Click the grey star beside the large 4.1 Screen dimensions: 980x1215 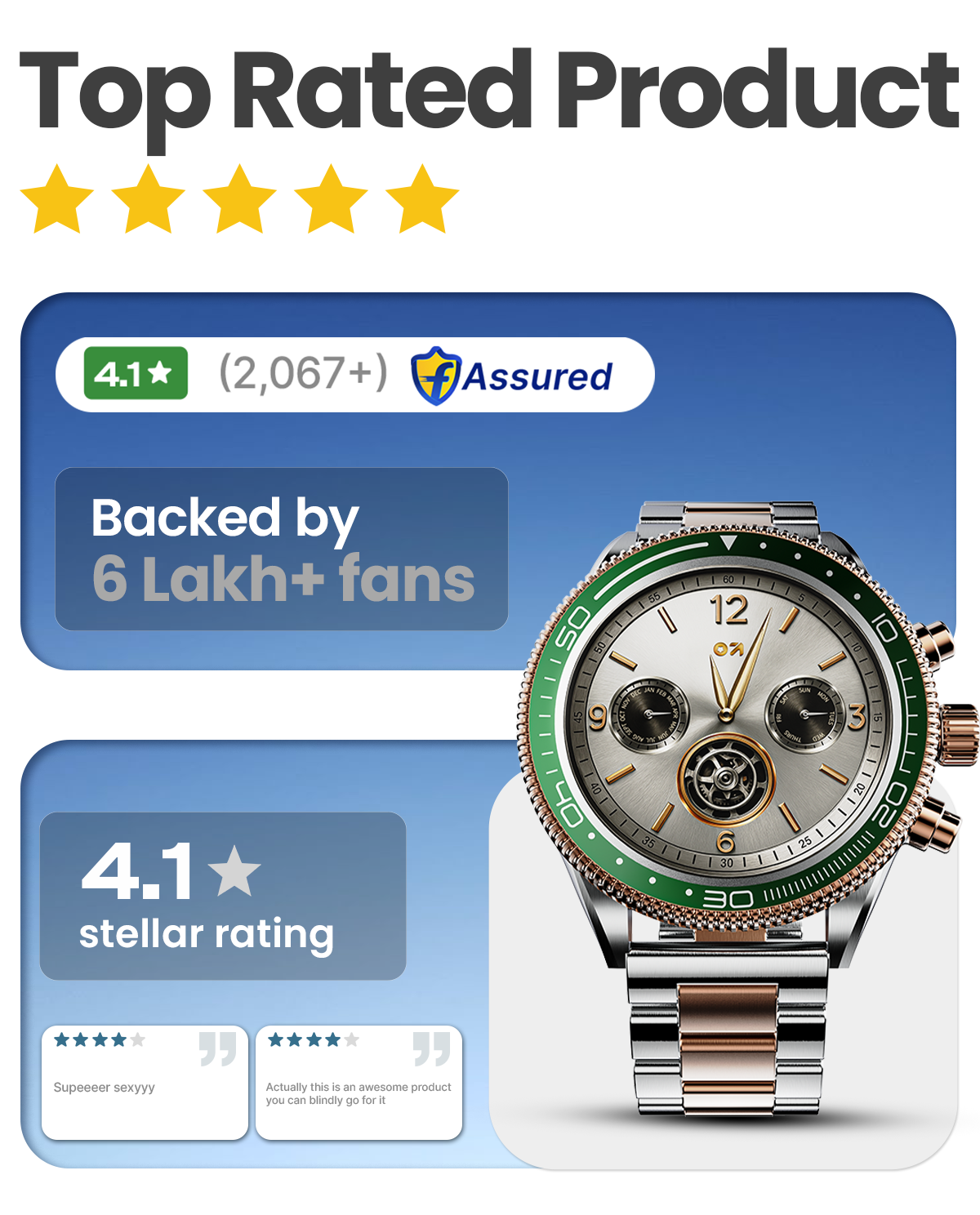pos(234,870)
